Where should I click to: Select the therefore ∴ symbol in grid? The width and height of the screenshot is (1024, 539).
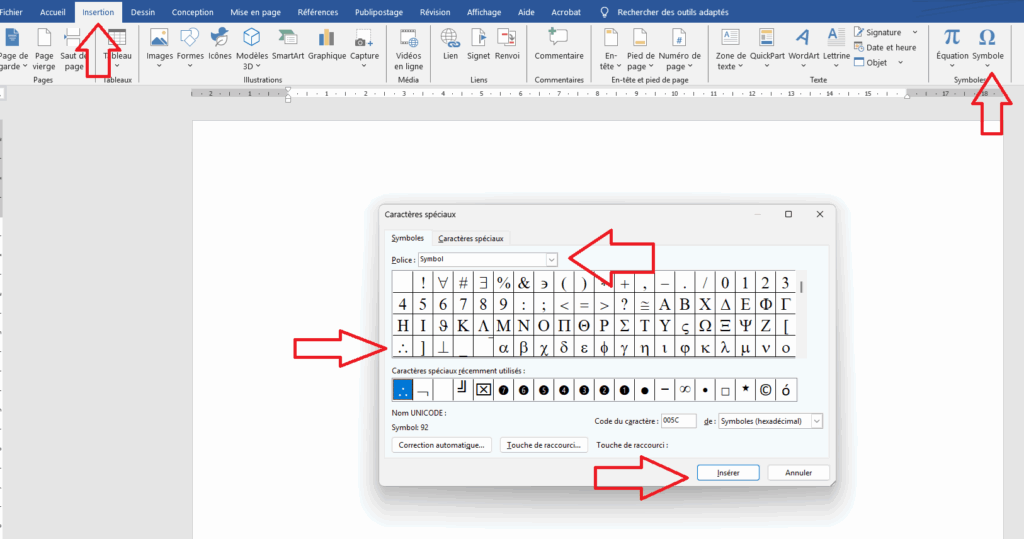point(402,348)
